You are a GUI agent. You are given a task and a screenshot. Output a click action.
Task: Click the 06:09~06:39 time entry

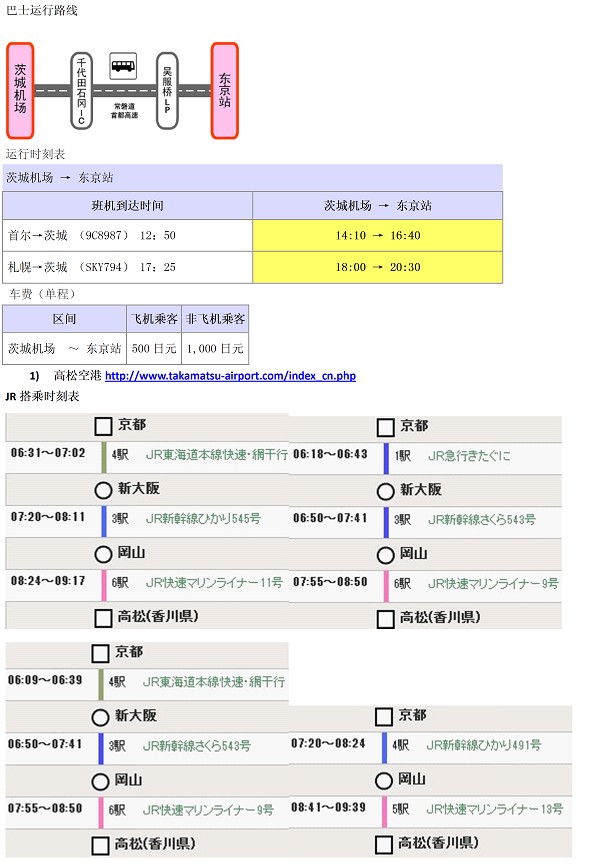pyautogui.click(x=45, y=680)
